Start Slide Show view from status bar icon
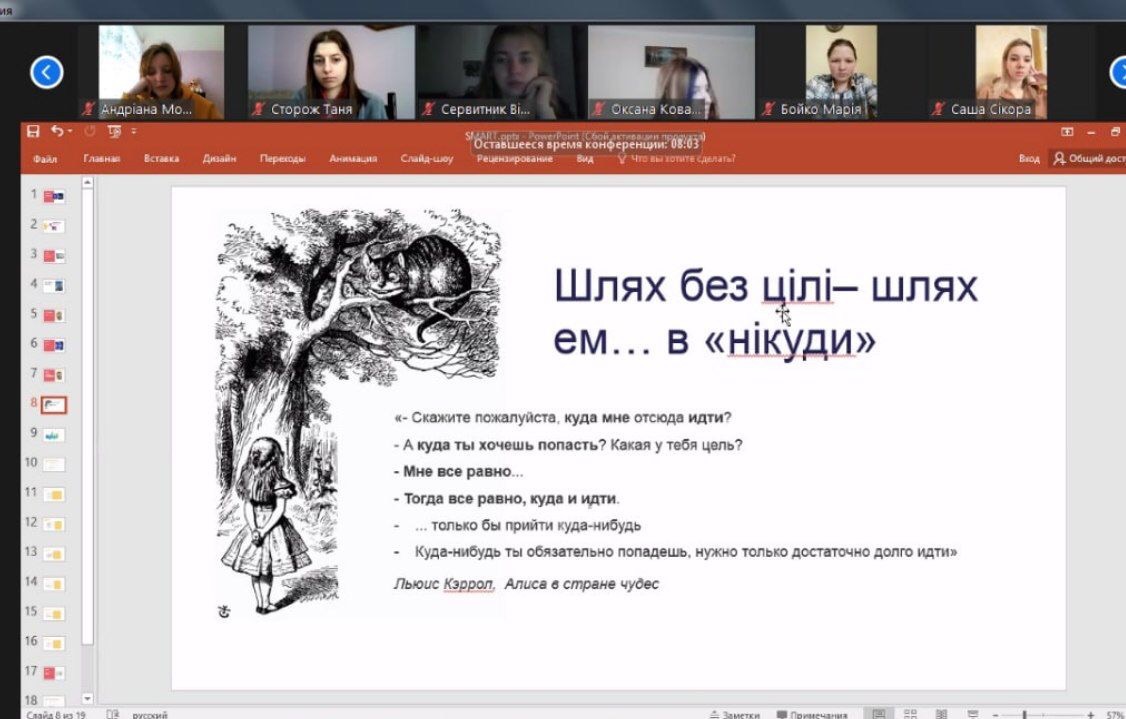This screenshot has width=1126, height=719. coord(973,714)
